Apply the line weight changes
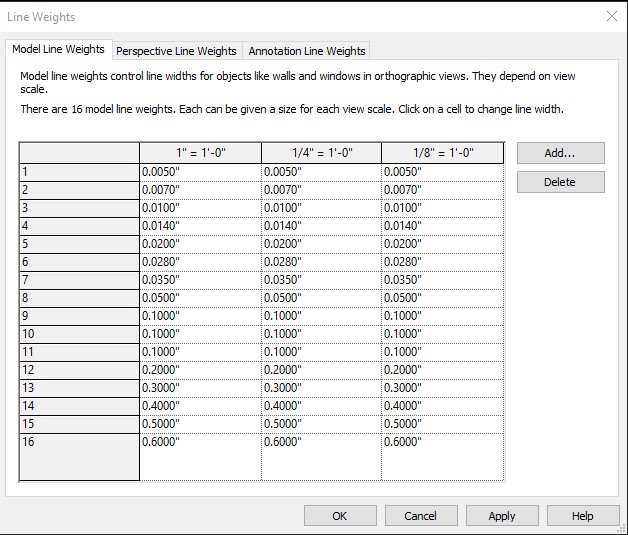628x535 pixels. pos(502,516)
